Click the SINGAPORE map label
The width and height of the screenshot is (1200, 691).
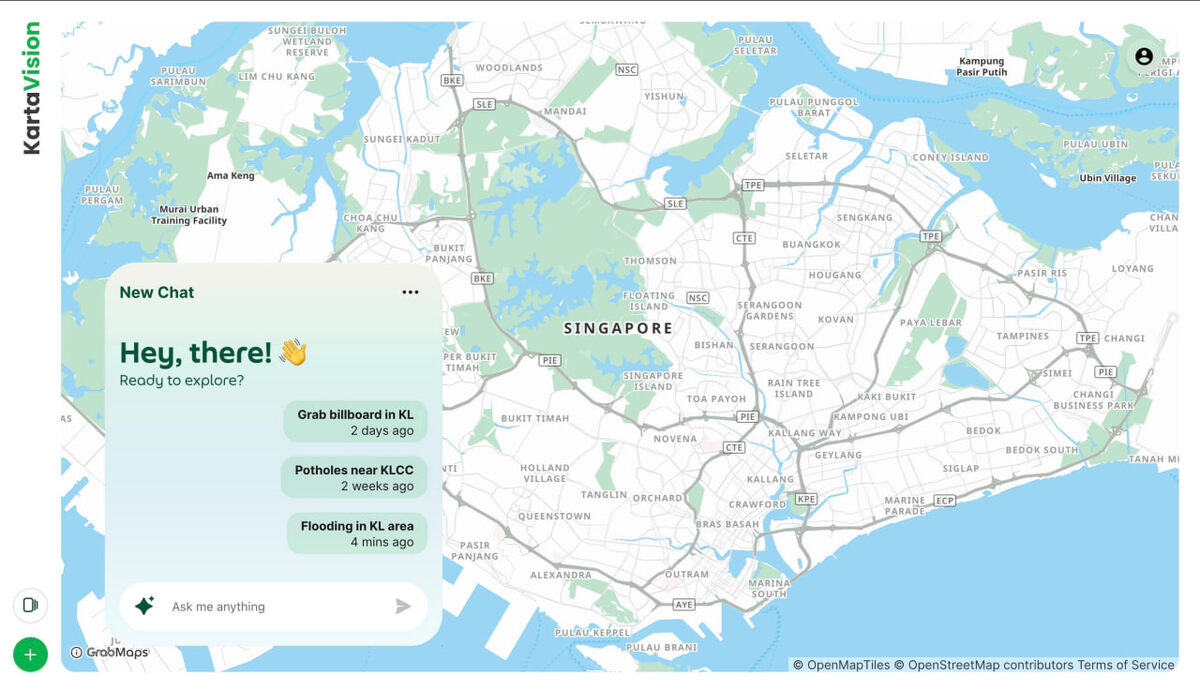coord(618,328)
